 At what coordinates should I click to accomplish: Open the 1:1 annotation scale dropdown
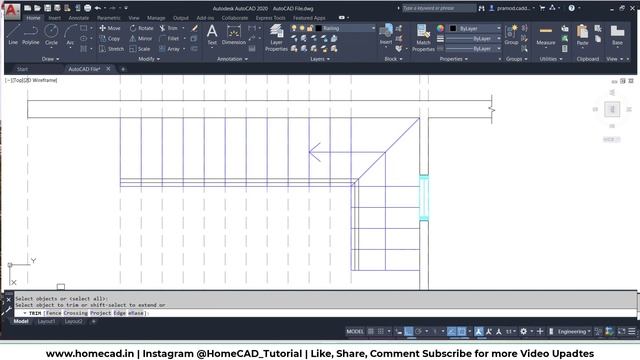point(511,331)
